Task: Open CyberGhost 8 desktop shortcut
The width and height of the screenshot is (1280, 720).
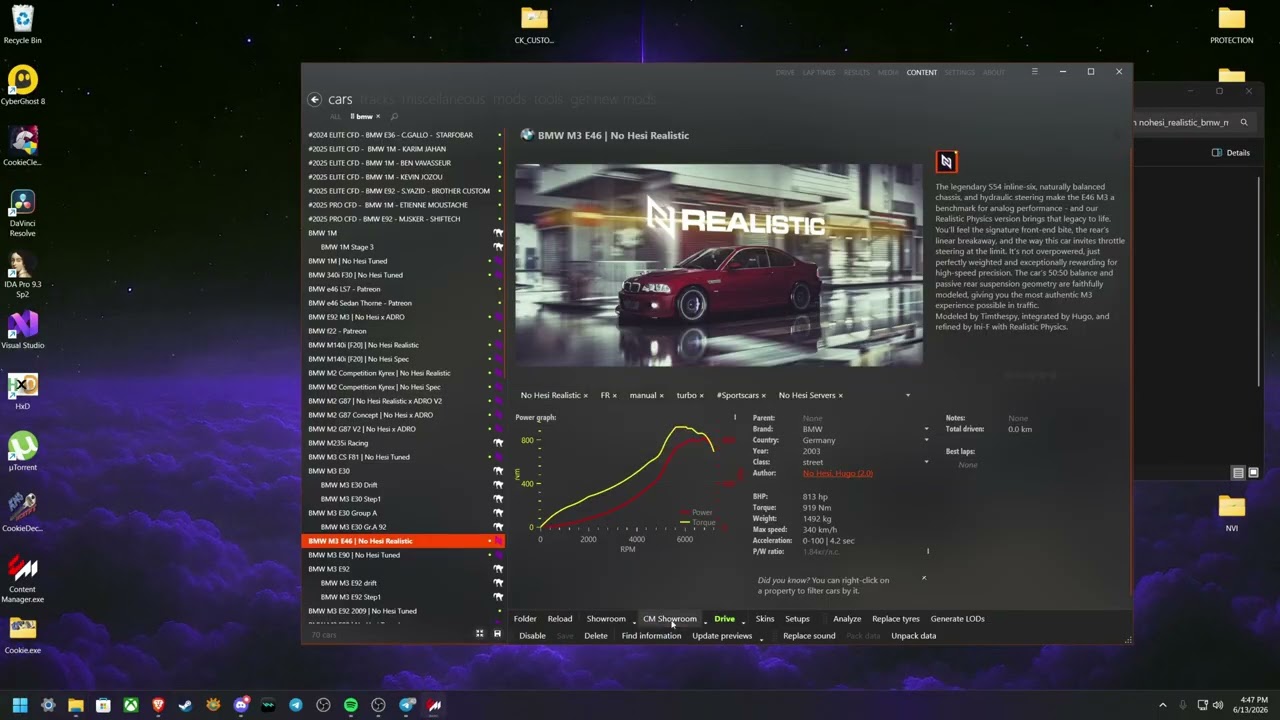Action: 22,86
